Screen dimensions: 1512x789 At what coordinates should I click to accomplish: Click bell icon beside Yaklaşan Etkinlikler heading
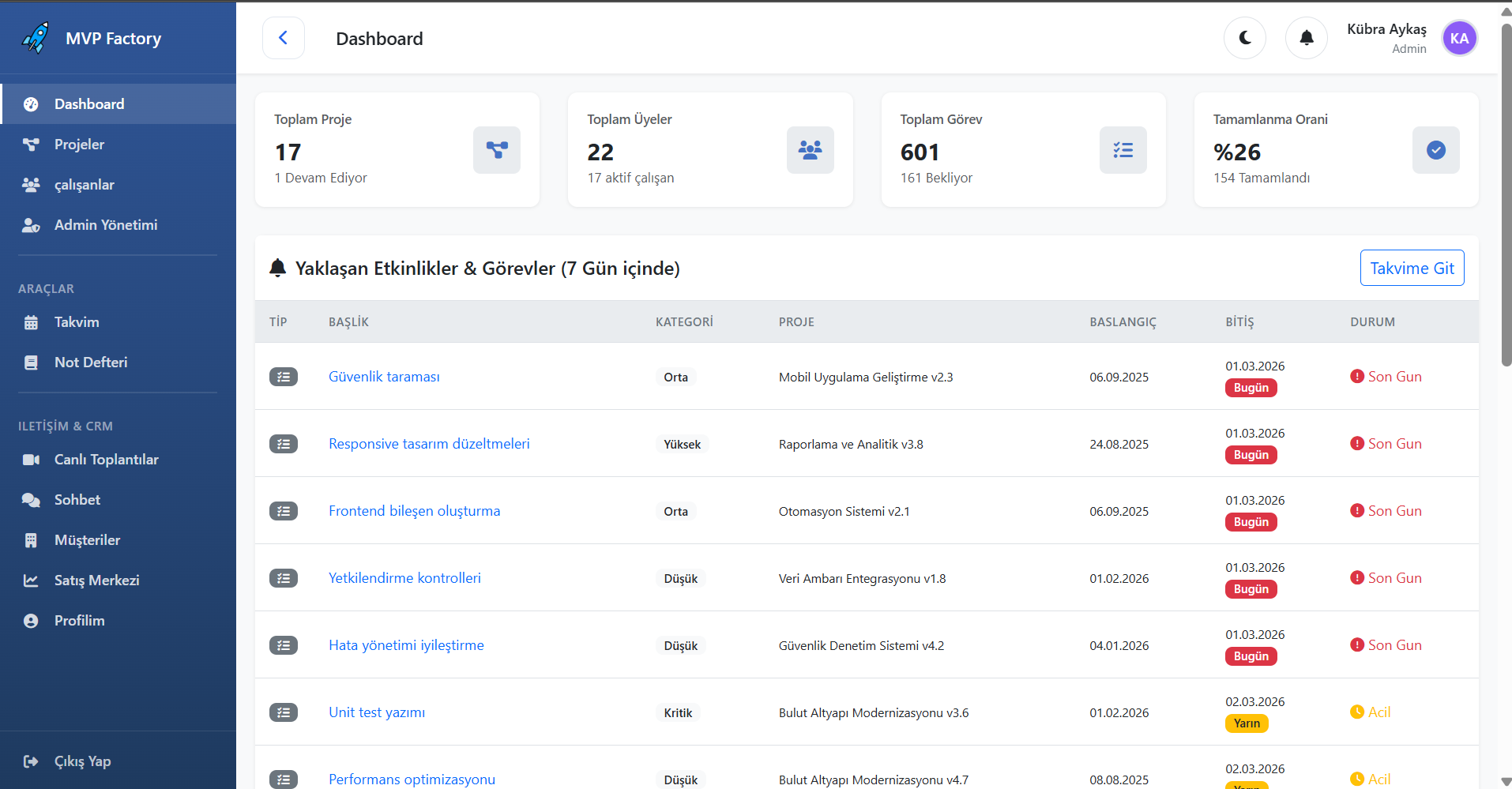pyautogui.click(x=277, y=268)
